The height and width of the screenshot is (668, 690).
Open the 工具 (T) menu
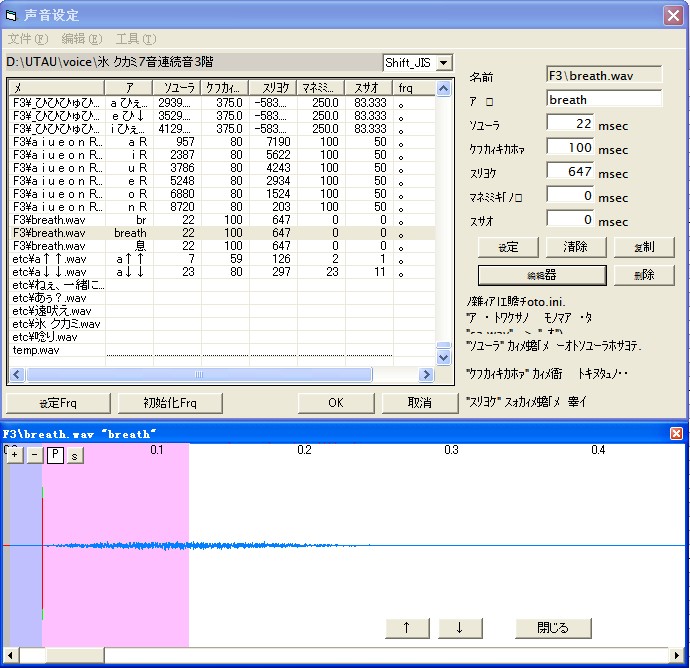(136, 39)
